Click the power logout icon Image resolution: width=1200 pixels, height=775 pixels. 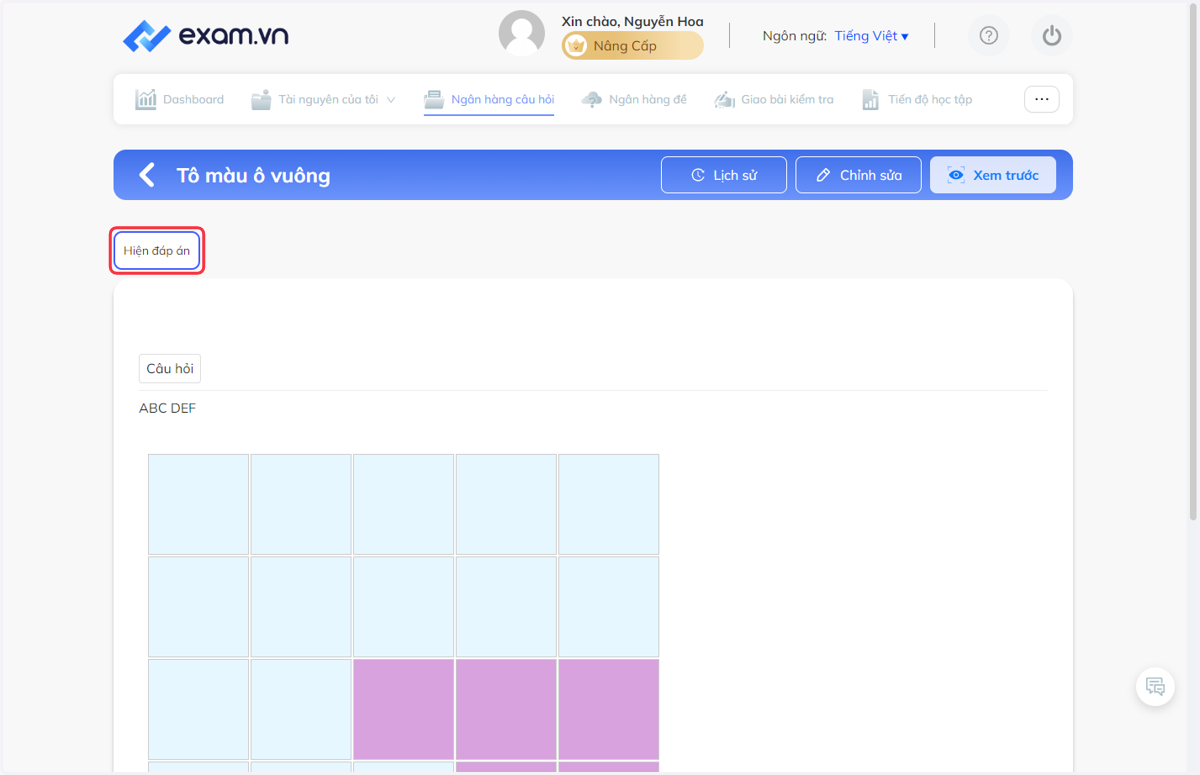pos(1051,36)
